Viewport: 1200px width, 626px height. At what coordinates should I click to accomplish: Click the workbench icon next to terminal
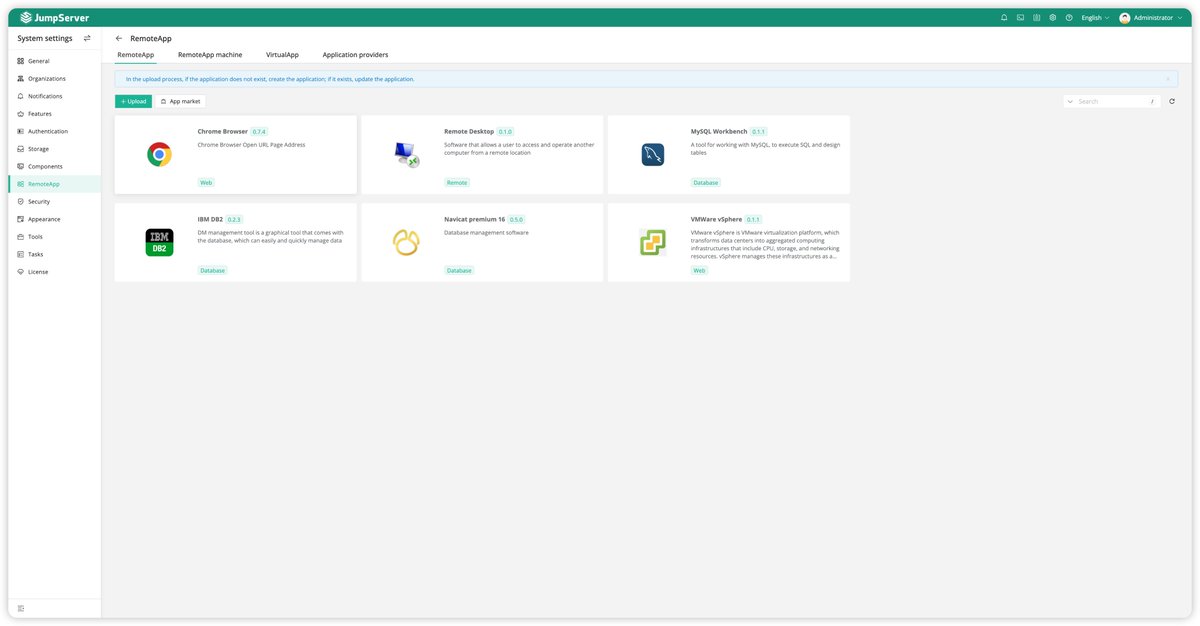click(x=1036, y=17)
